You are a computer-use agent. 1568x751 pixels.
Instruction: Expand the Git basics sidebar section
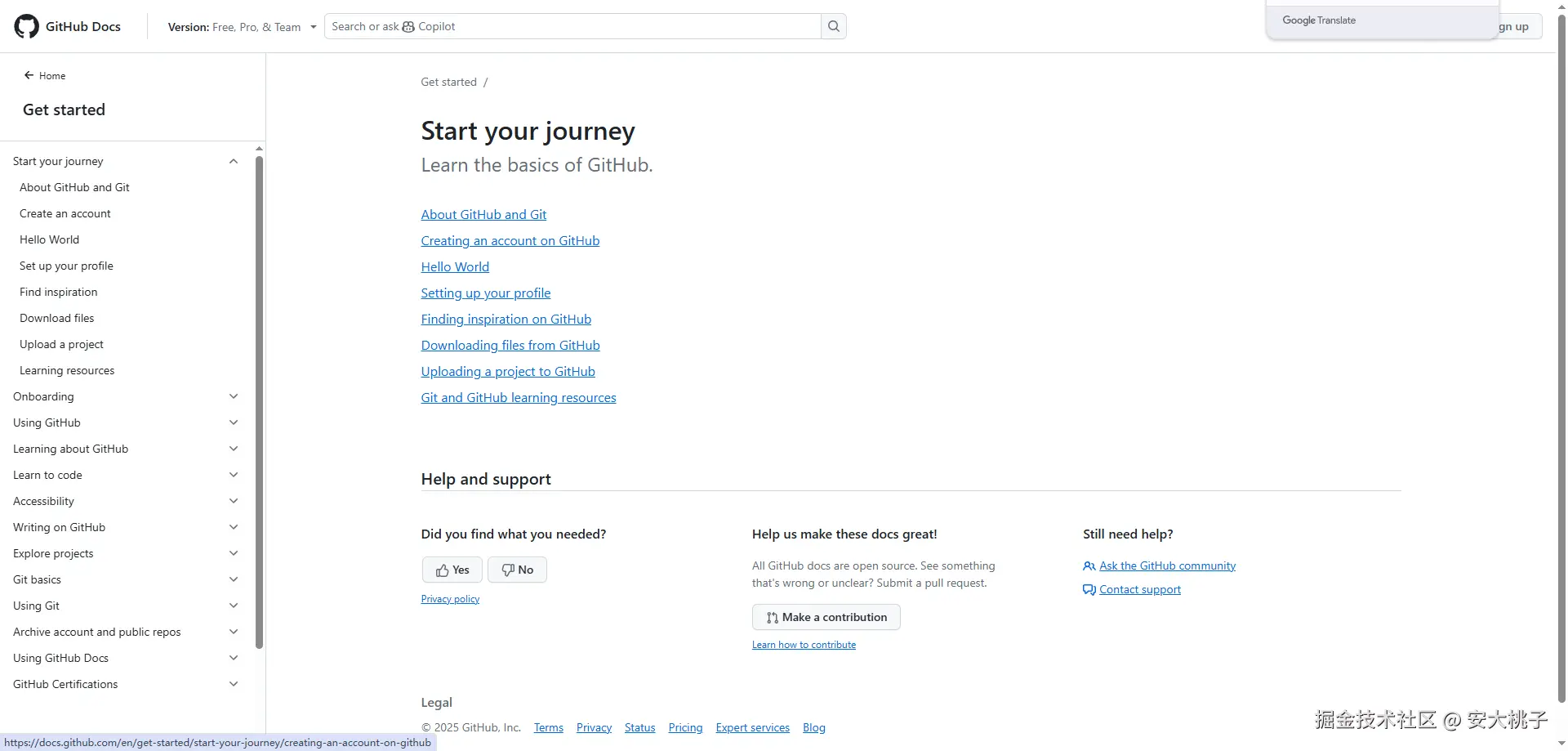[x=234, y=579]
